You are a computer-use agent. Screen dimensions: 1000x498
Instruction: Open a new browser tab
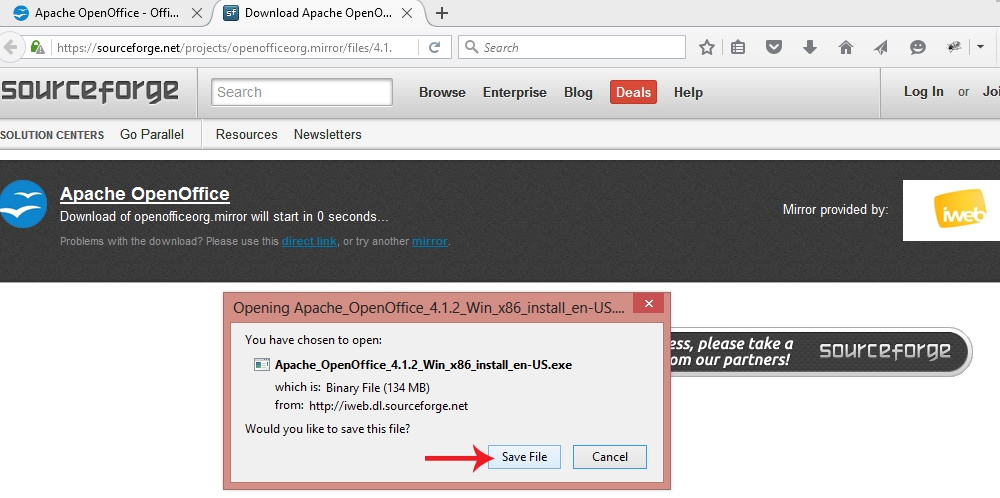pyautogui.click(x=441, y=13)
